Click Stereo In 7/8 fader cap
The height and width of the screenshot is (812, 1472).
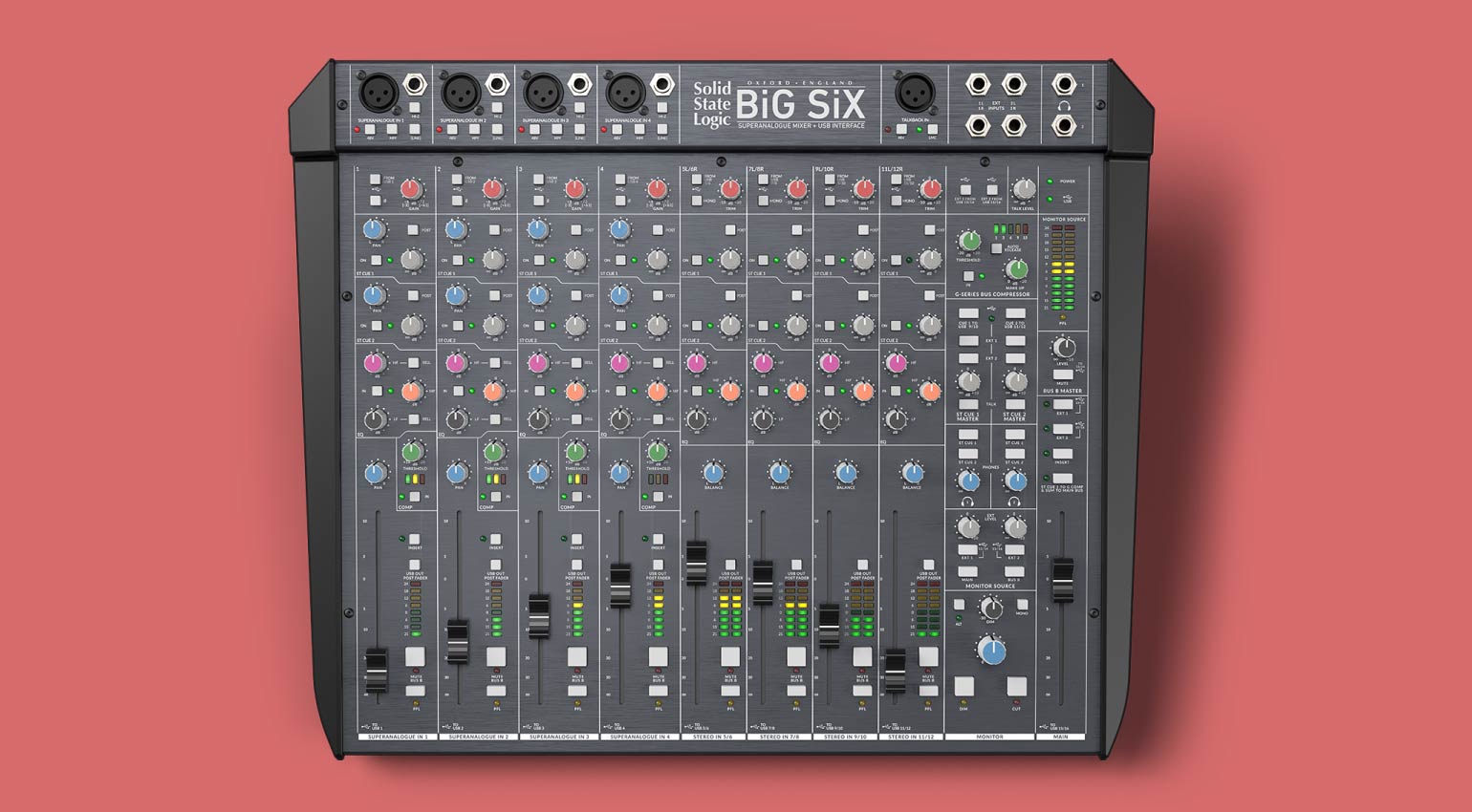click(x=763, y=584)
